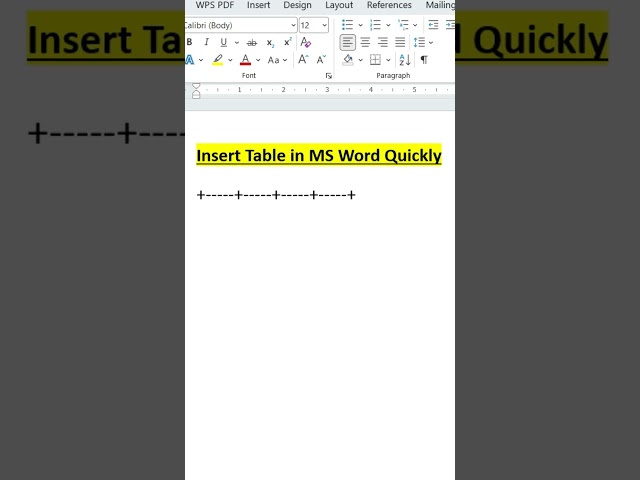
Task: Click the ruler indent marker
Action: pos(196,91)
